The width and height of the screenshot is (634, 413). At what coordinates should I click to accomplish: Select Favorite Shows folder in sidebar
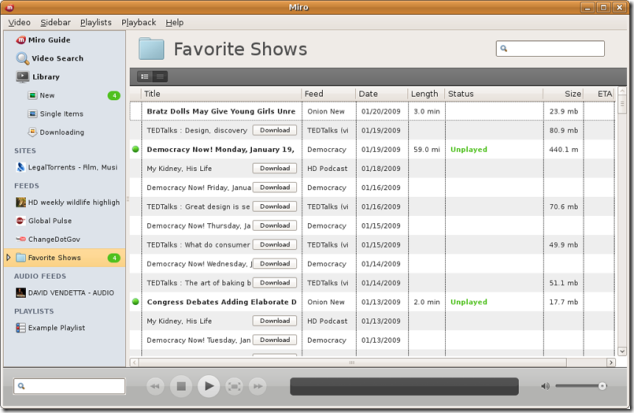pyautogui.click(x=65, y=258)
